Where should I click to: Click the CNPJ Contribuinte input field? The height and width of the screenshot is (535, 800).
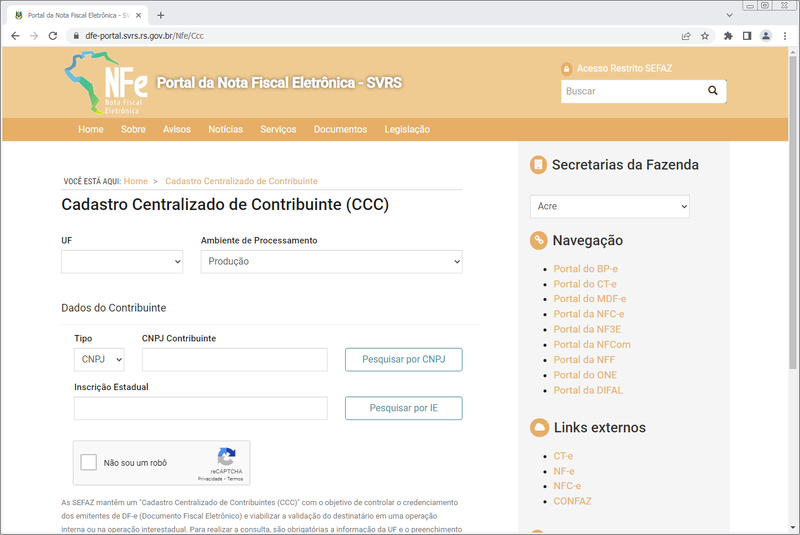[x=235, y=360]
